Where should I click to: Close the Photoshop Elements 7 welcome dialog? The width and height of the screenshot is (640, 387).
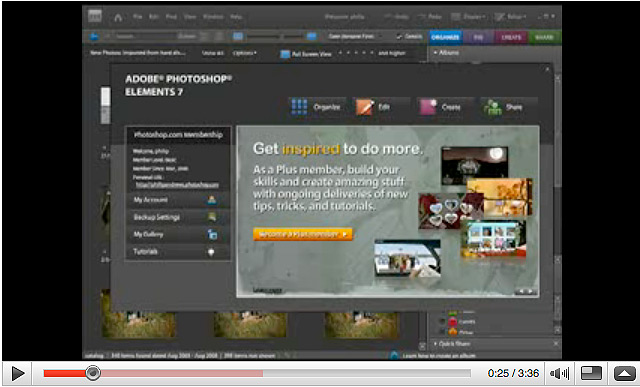coord(547,70)
